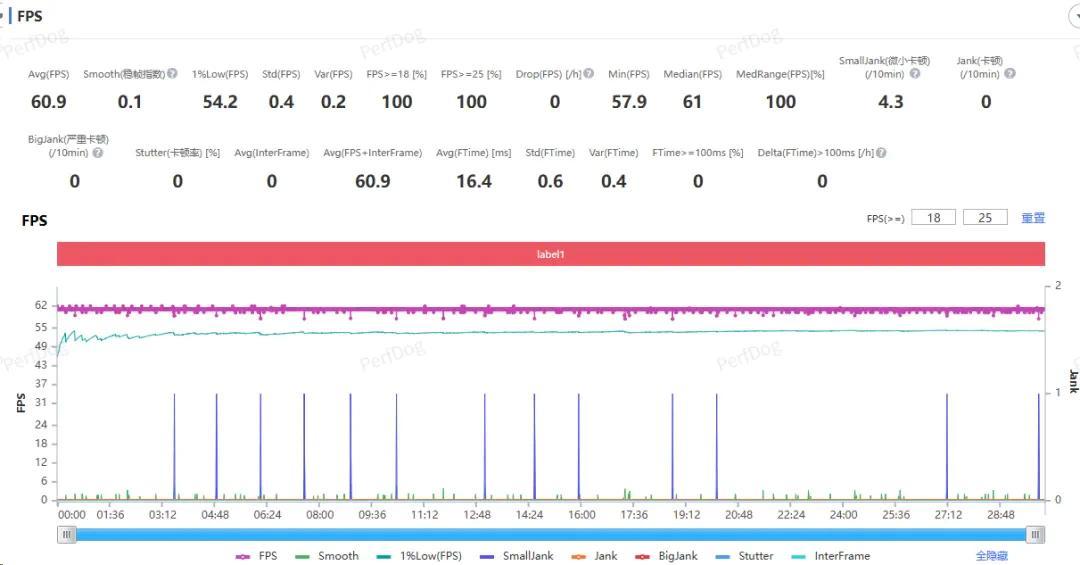Click help icon next to Jank (/10min)
This screenshot has height=565, width=1080.
[x=1010, y=74]
